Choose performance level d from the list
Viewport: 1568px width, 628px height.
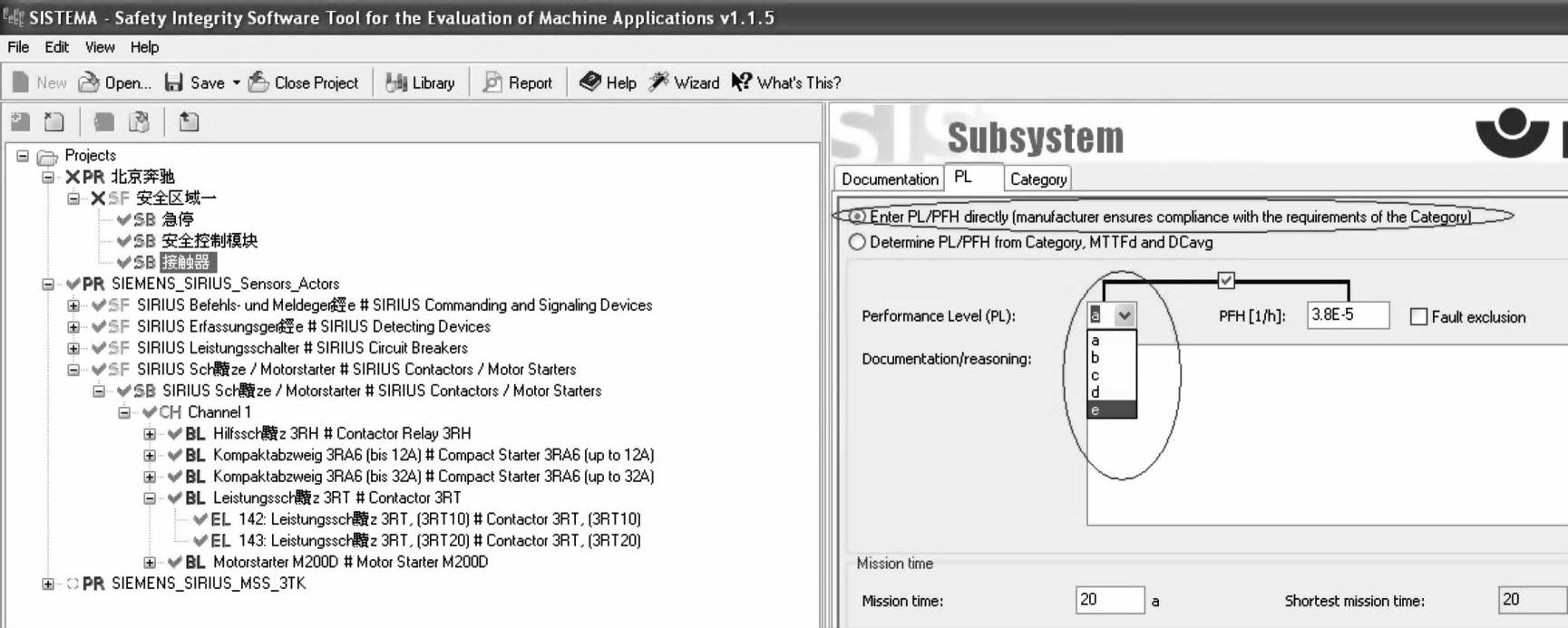coord(1112,392)
